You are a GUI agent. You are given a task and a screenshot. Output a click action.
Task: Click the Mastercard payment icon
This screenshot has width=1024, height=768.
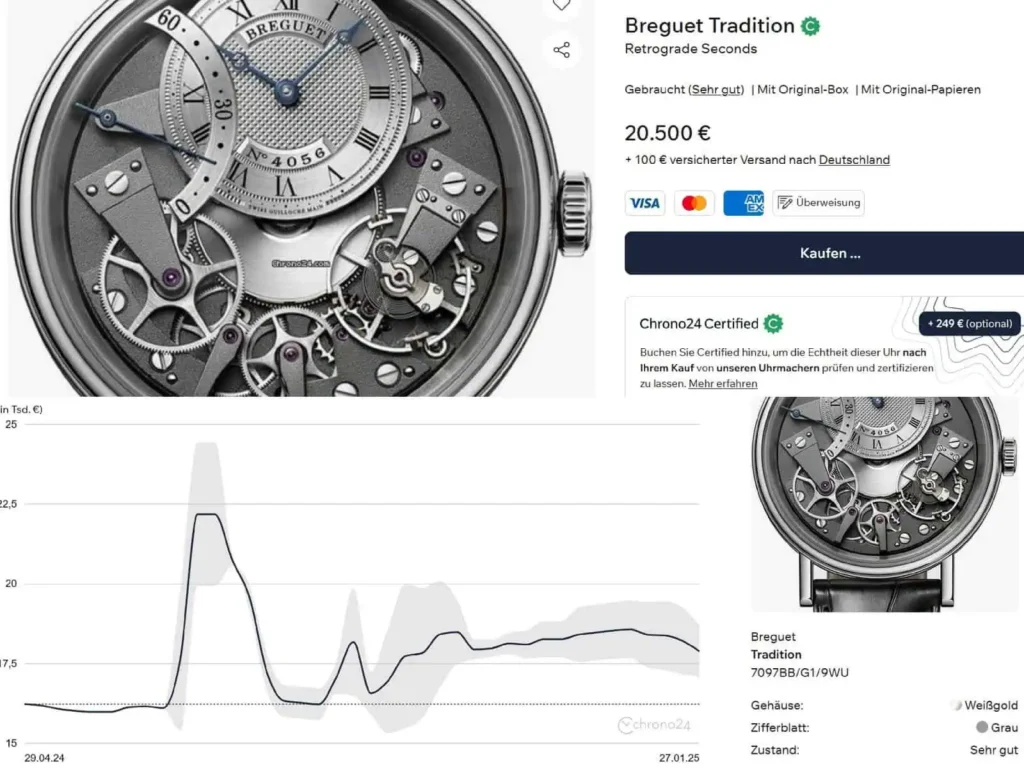click(x=694, y=203)
